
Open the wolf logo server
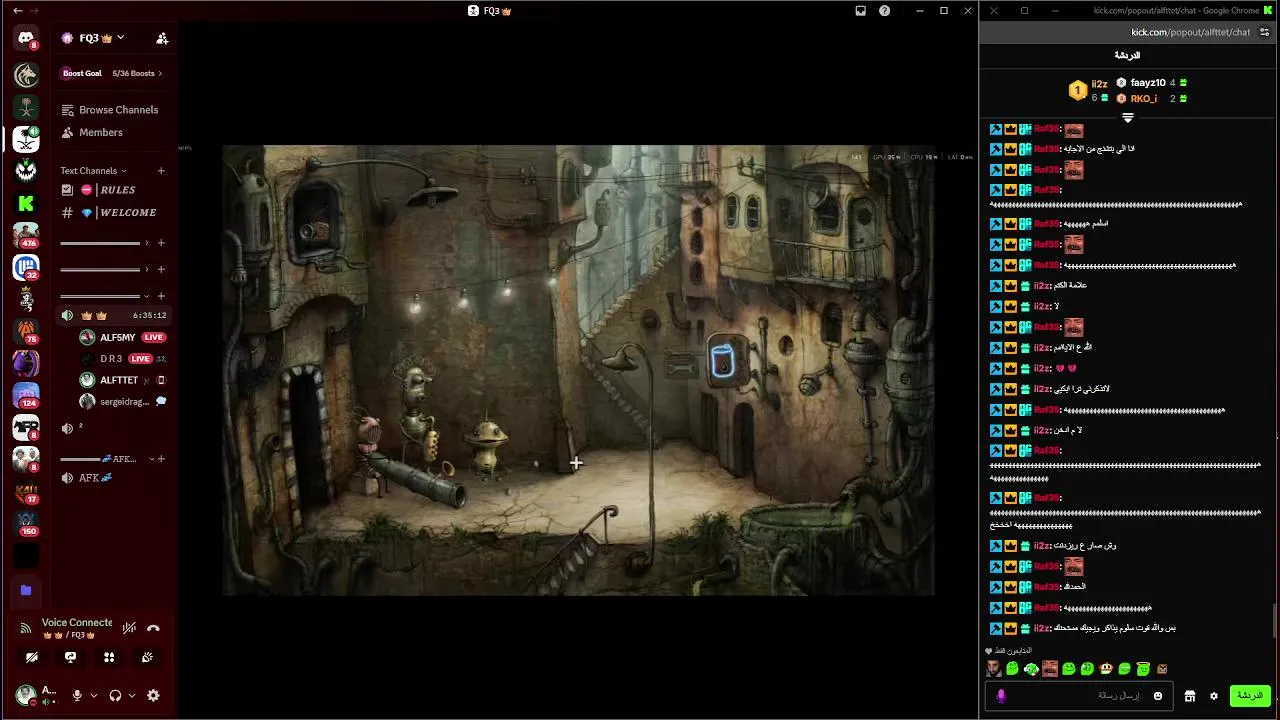coord(26,74)
